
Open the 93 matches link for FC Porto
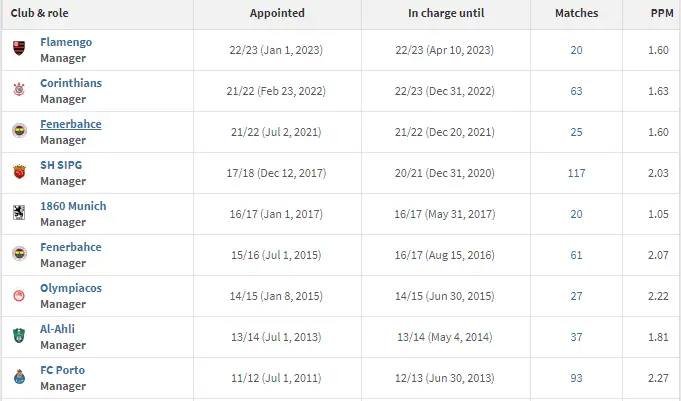pos(576,378)
